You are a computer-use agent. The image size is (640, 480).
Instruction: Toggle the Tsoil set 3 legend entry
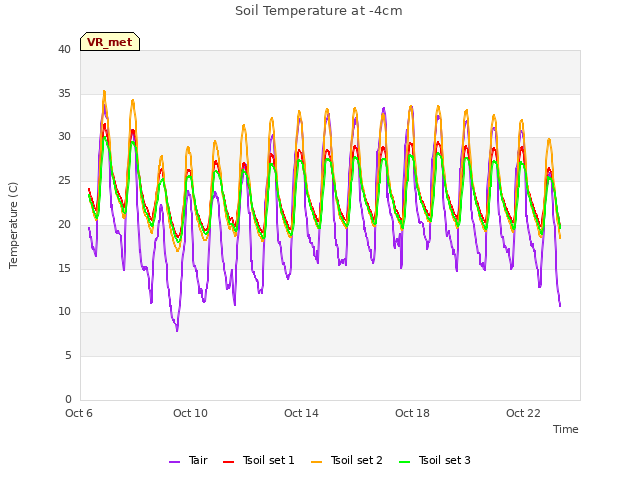click(x=435, y=460)
